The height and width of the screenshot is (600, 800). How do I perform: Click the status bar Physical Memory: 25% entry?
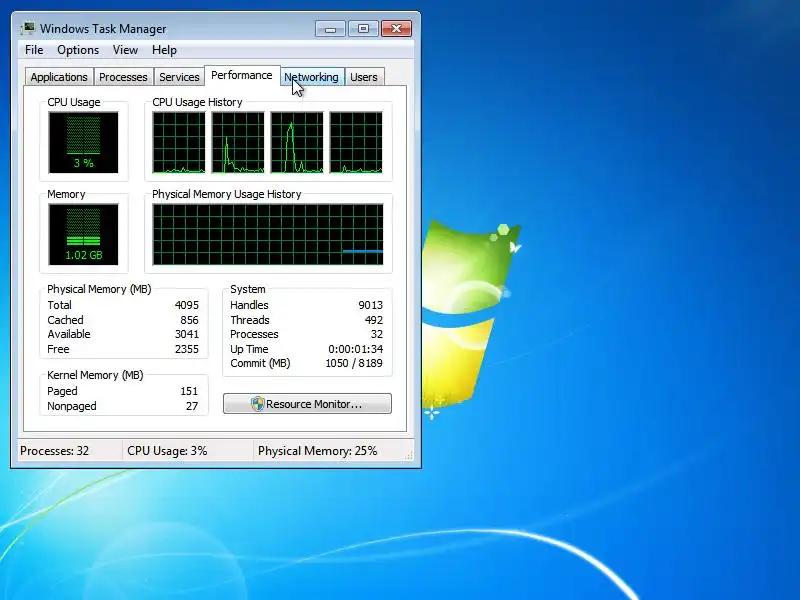click(x=317, y=451)
